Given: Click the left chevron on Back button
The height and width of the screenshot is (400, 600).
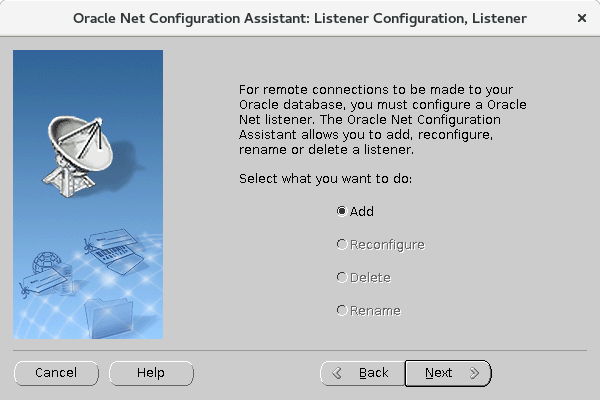Looking at the screenshot, I should 337,373.
